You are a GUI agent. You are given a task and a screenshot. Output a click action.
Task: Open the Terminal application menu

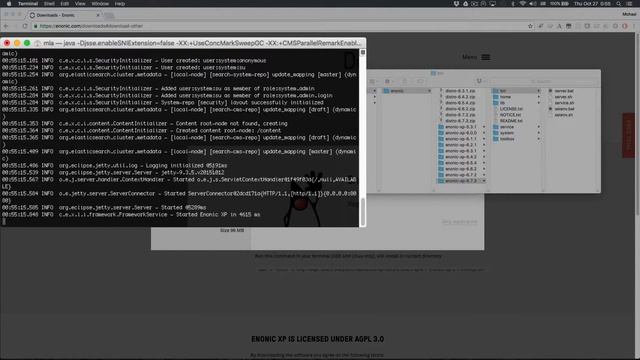pos(28,4)
